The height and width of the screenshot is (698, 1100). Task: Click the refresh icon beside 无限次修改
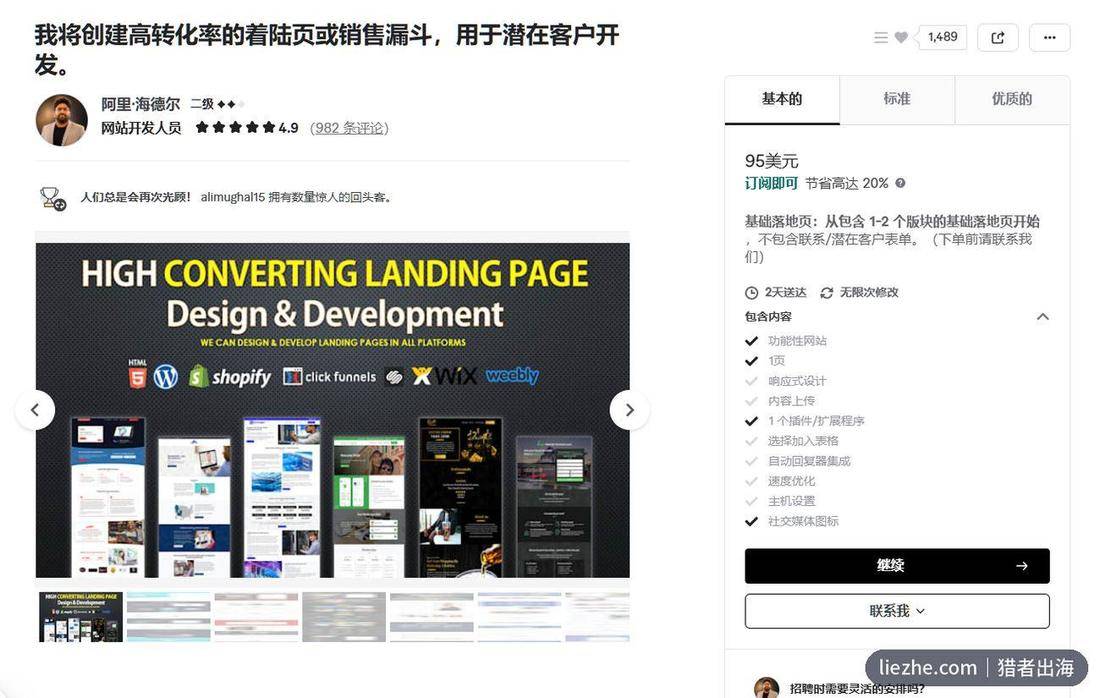click(x=826, y=293)
